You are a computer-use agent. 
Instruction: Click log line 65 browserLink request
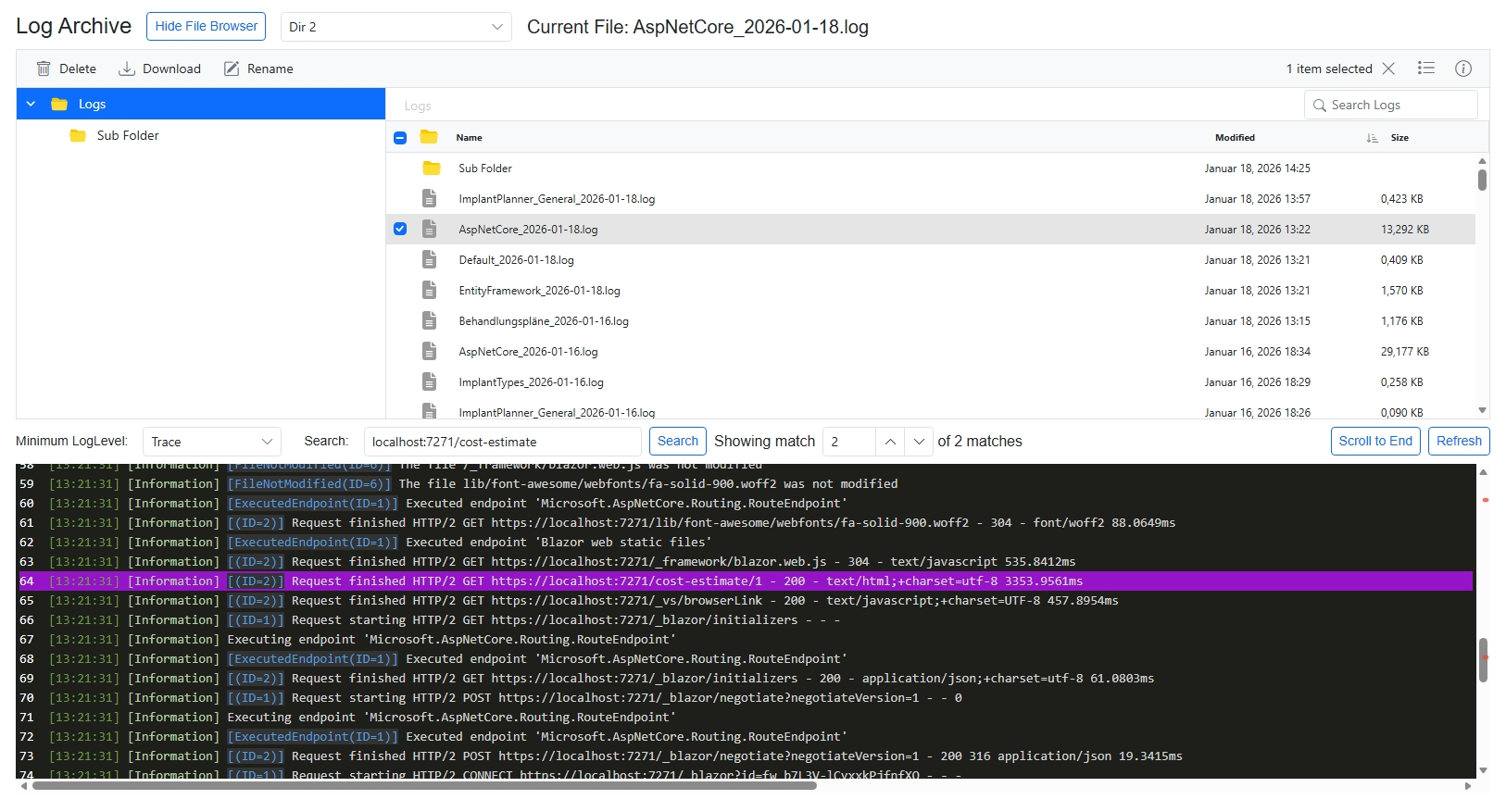746,600
